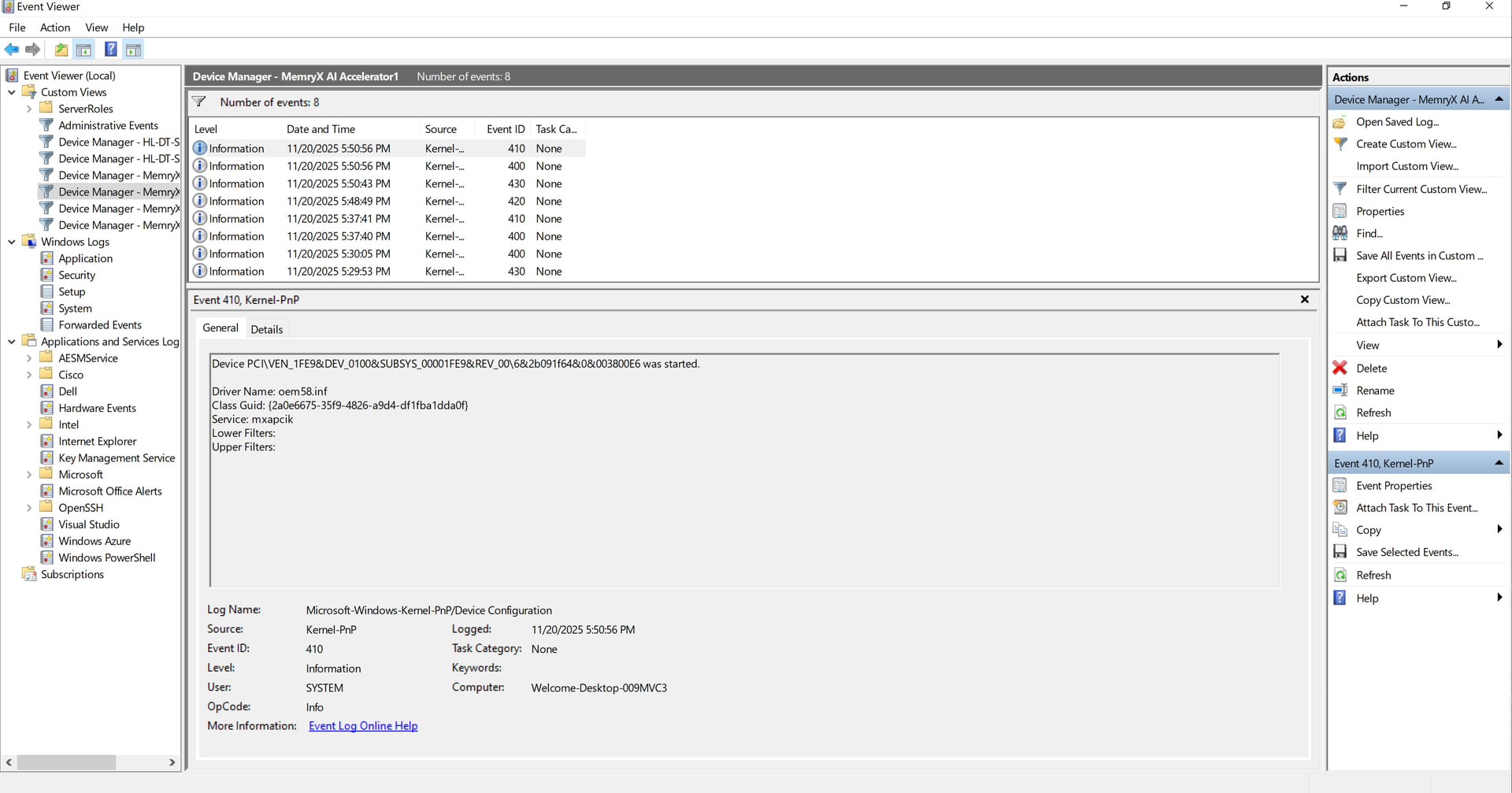Click the Event Viewer (Local) root node icon

point(12,76)
